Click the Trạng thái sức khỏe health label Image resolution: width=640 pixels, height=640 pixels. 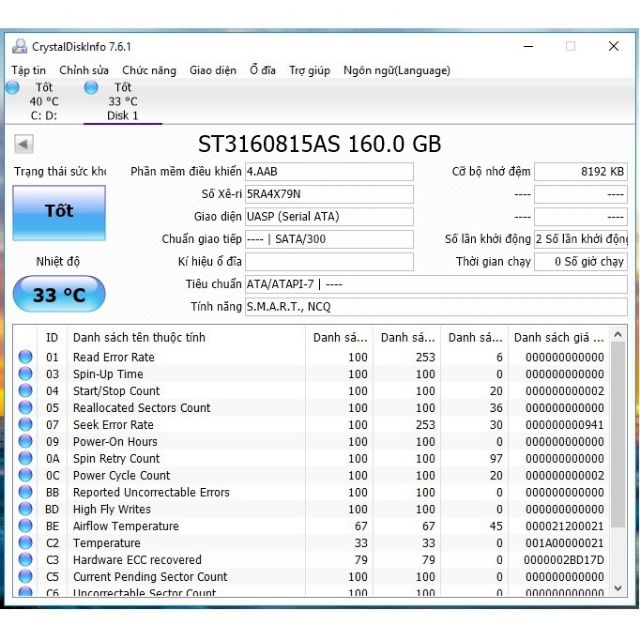click(60, 172)
